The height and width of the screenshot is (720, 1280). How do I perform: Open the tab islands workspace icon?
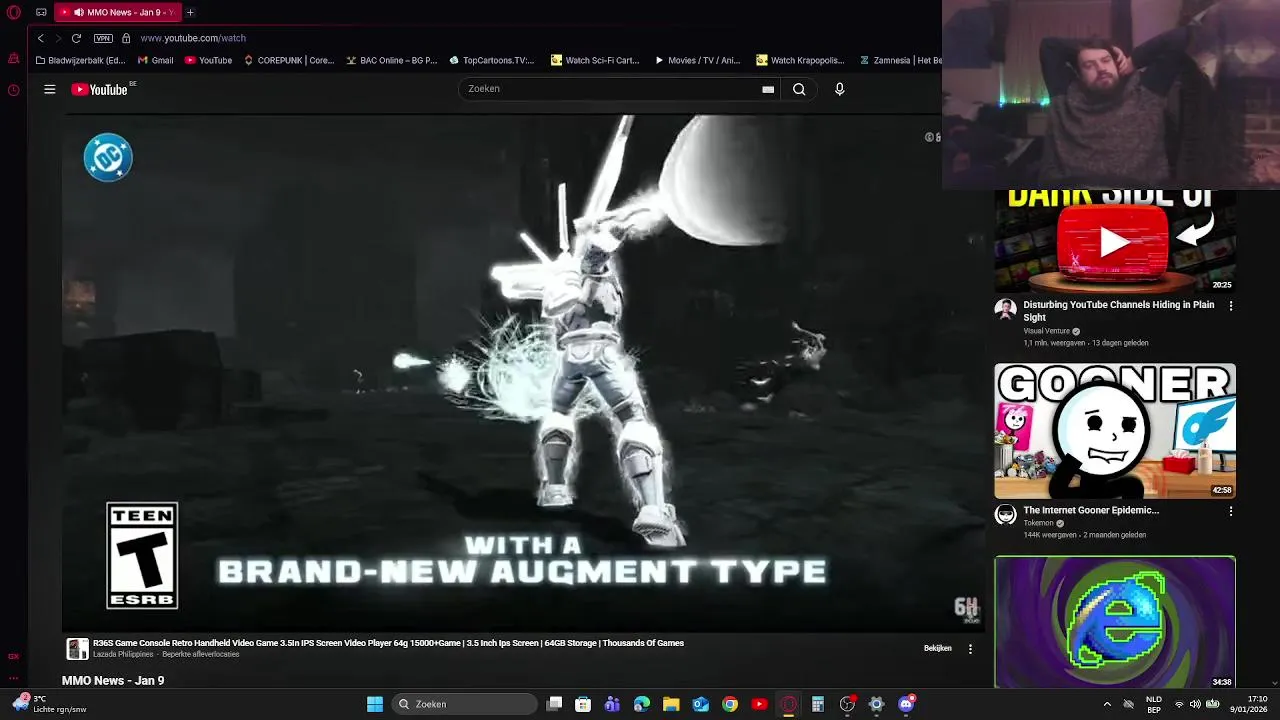pyautogui.click(x=41, y=12)
